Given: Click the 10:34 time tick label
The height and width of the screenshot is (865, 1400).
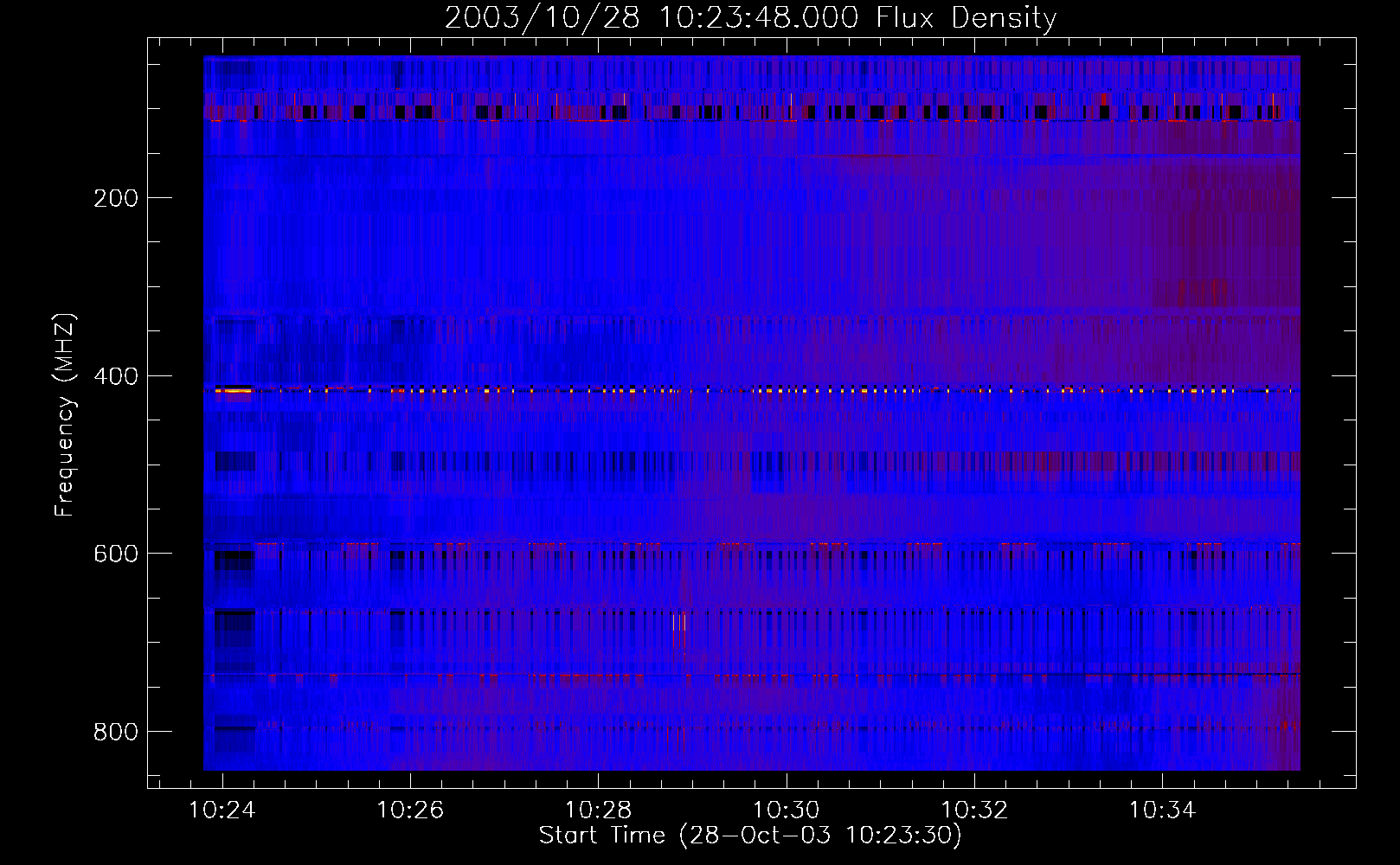Looking at the screenshot, I should tap(1162, 810).
